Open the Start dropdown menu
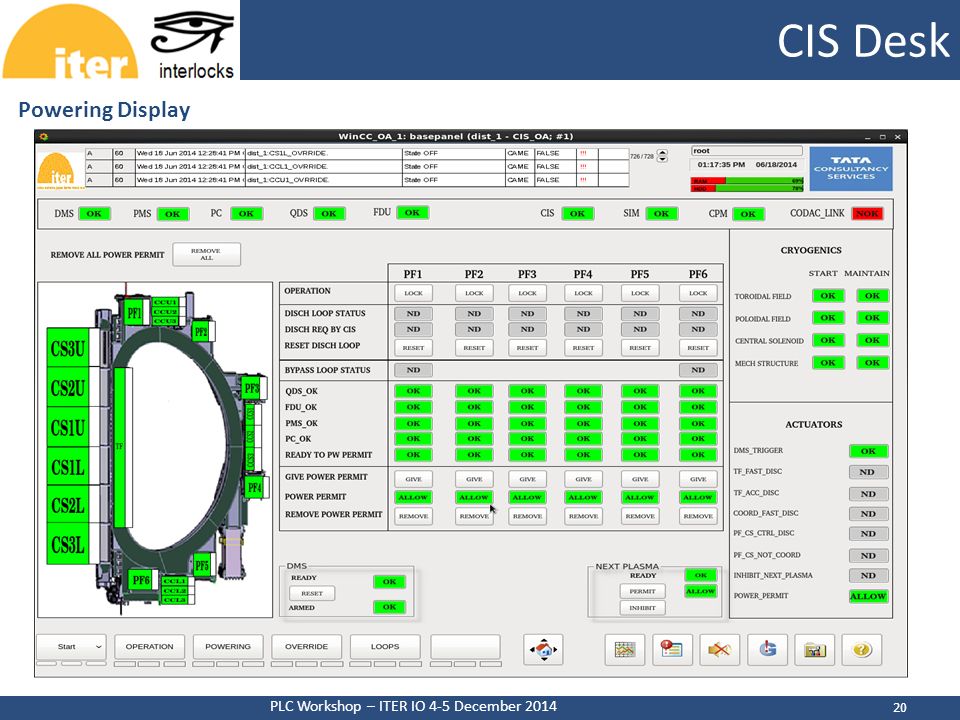This screenshot has width=960, height=720. [x=71, y=647]
